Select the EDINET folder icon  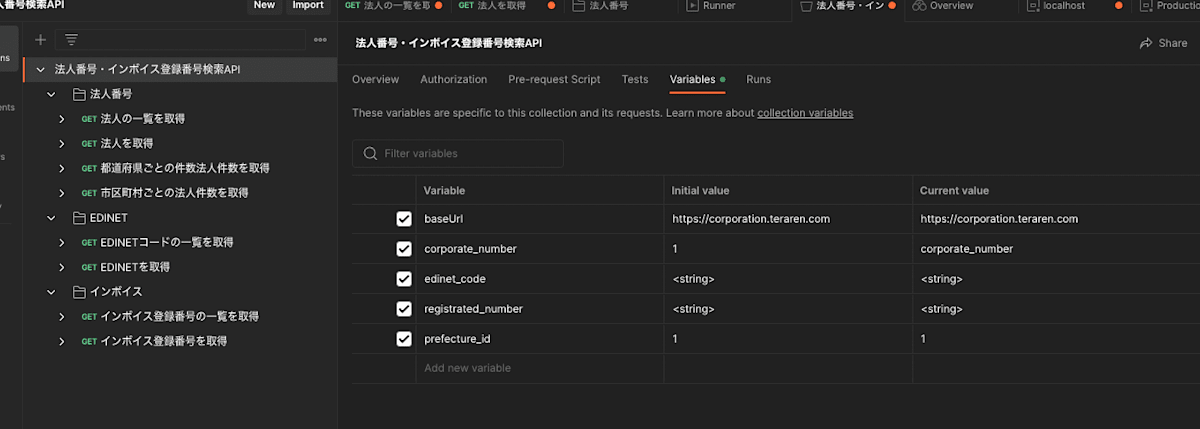[x=80, y=217]
